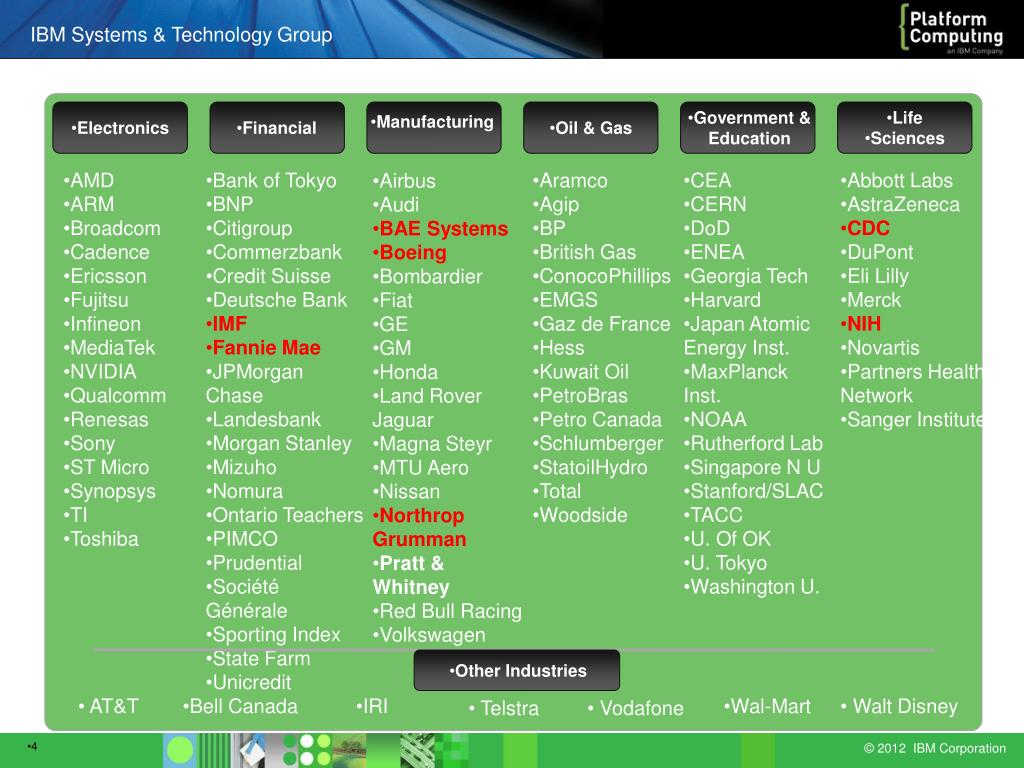Screen dimensions: 1024x768
Task: Click the red Fannie Mae entry
Action: (263, 347)
